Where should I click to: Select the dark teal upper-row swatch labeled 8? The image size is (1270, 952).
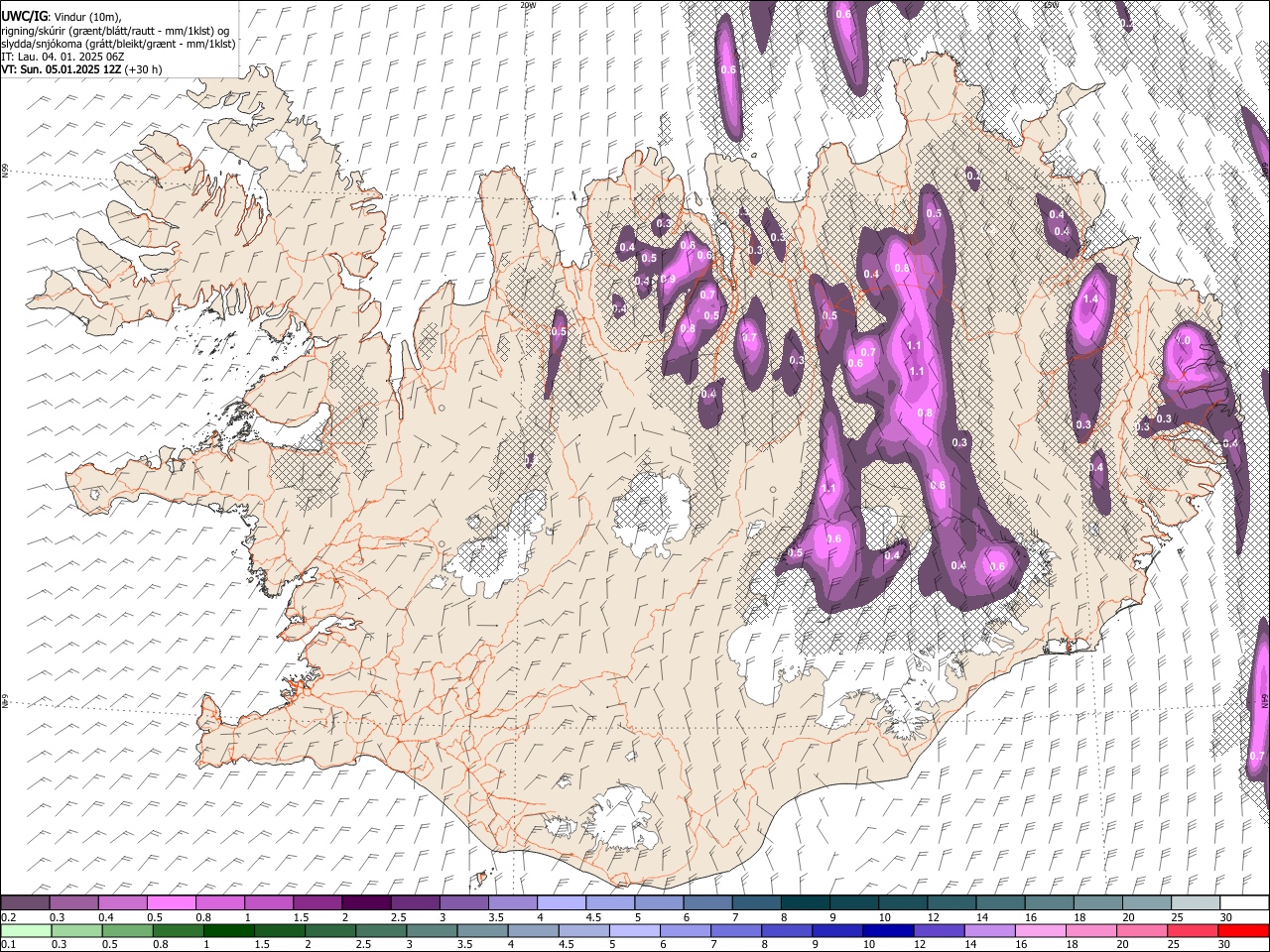(x=804, y=902)
